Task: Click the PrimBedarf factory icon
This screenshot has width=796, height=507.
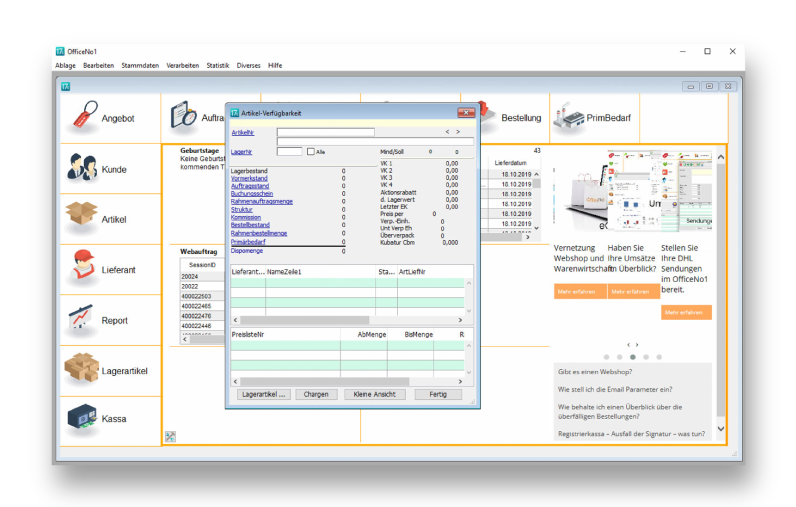Action: click(x=567, y=117)
